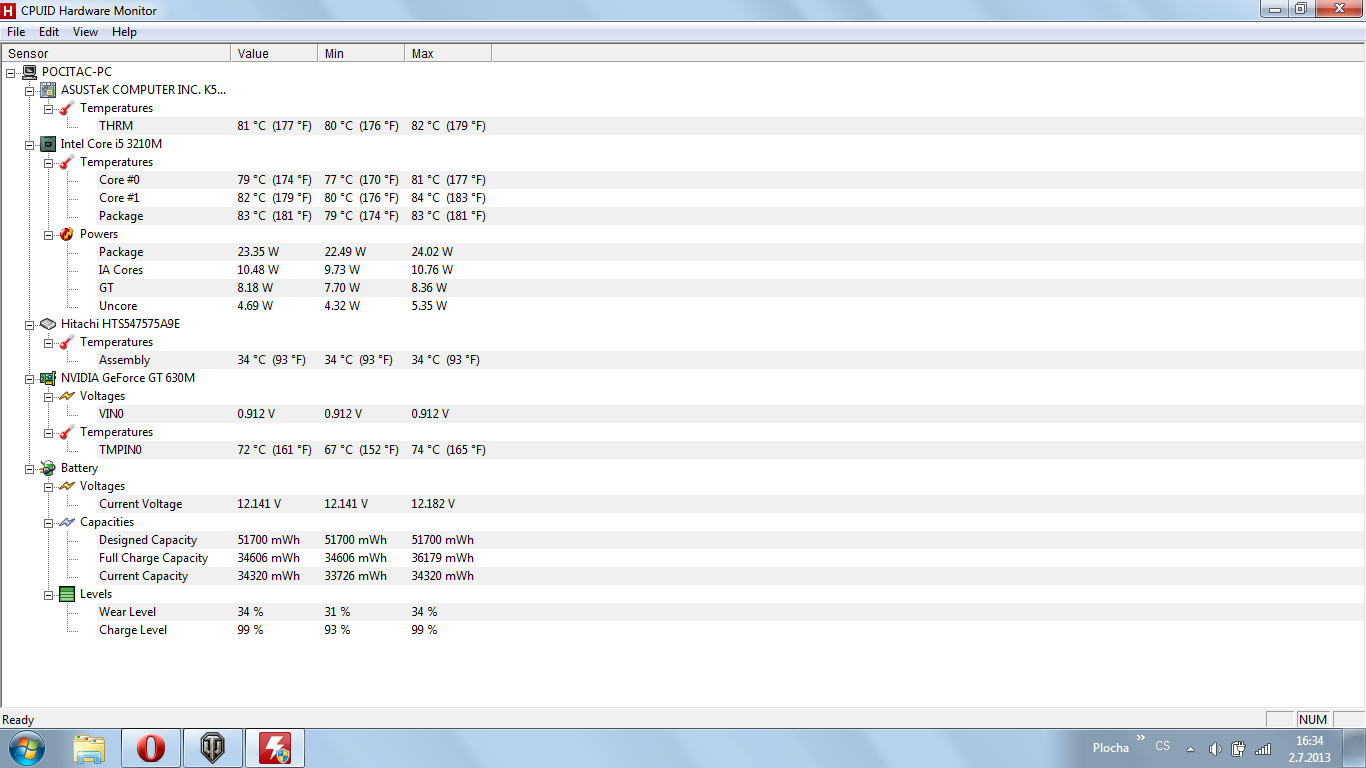The image size is (1366, 768).
Task: Select the IA Cores power row
Action: (683, 270)
